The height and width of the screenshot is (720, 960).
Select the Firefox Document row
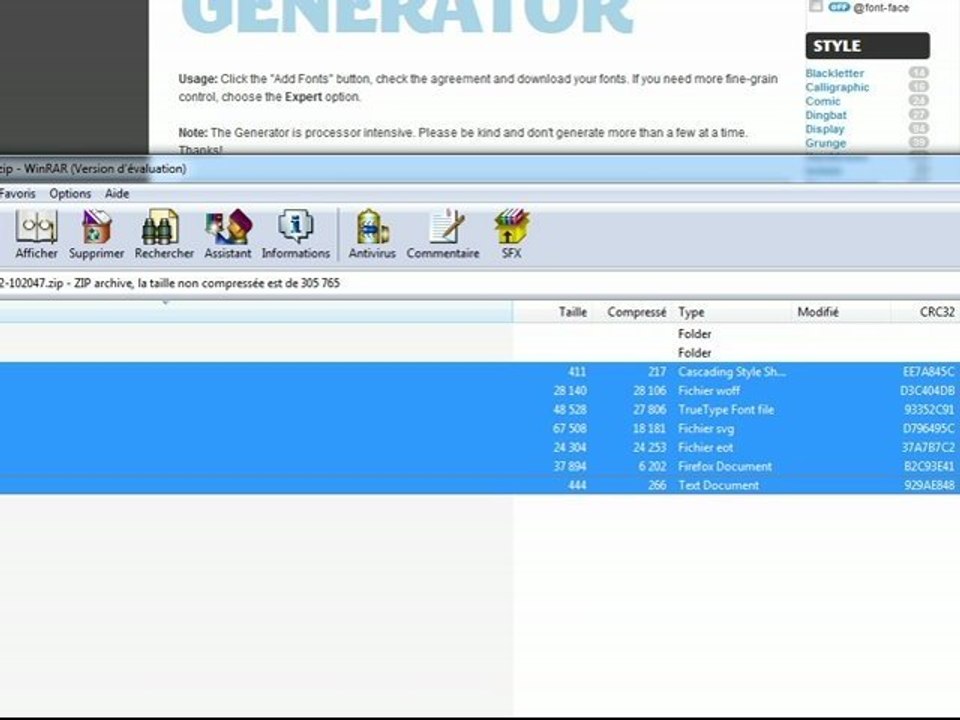click(x=480, y=467)
